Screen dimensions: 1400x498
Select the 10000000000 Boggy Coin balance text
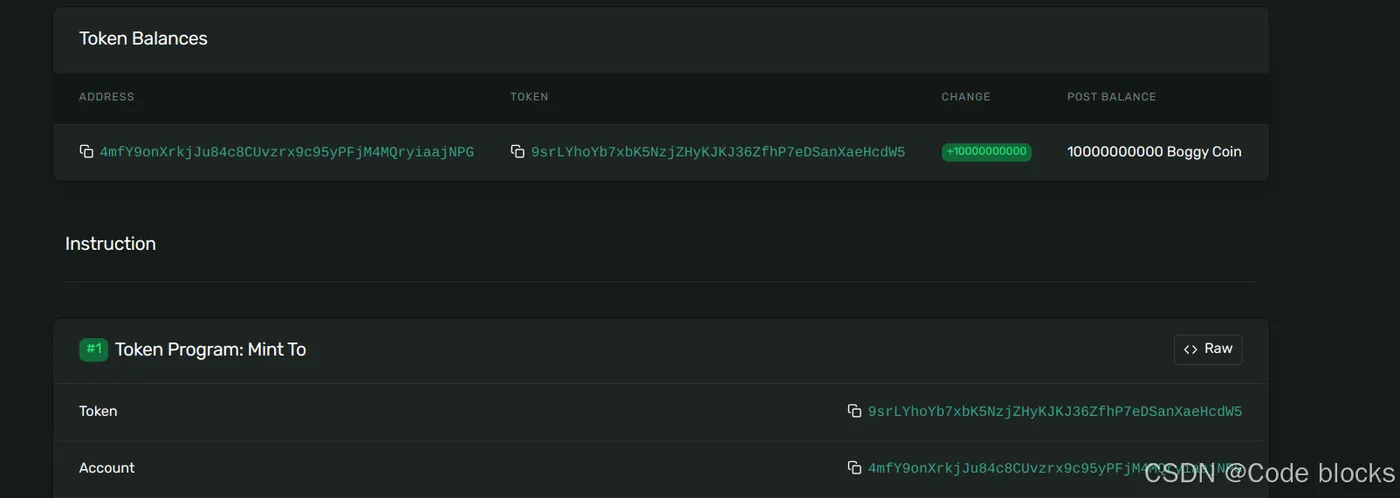point(1154,152)
